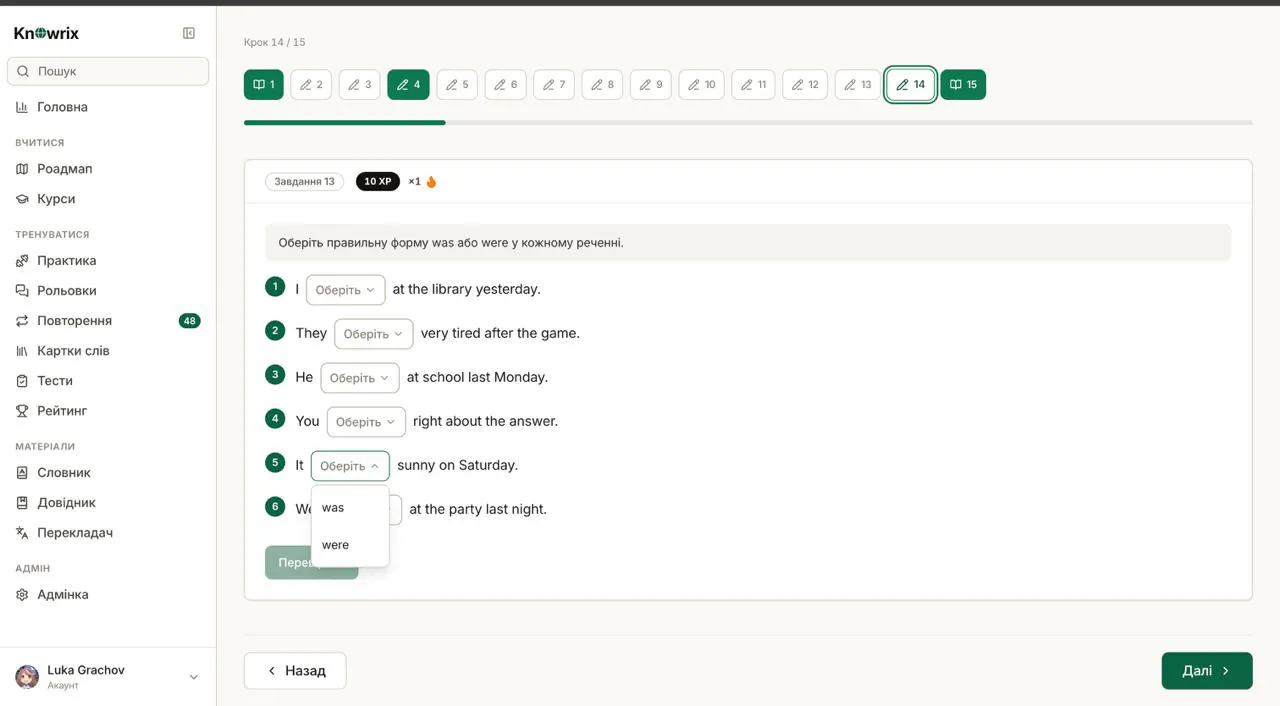
Task: Click the ×1 multiplier text
Action: click(x=414, y=182)
